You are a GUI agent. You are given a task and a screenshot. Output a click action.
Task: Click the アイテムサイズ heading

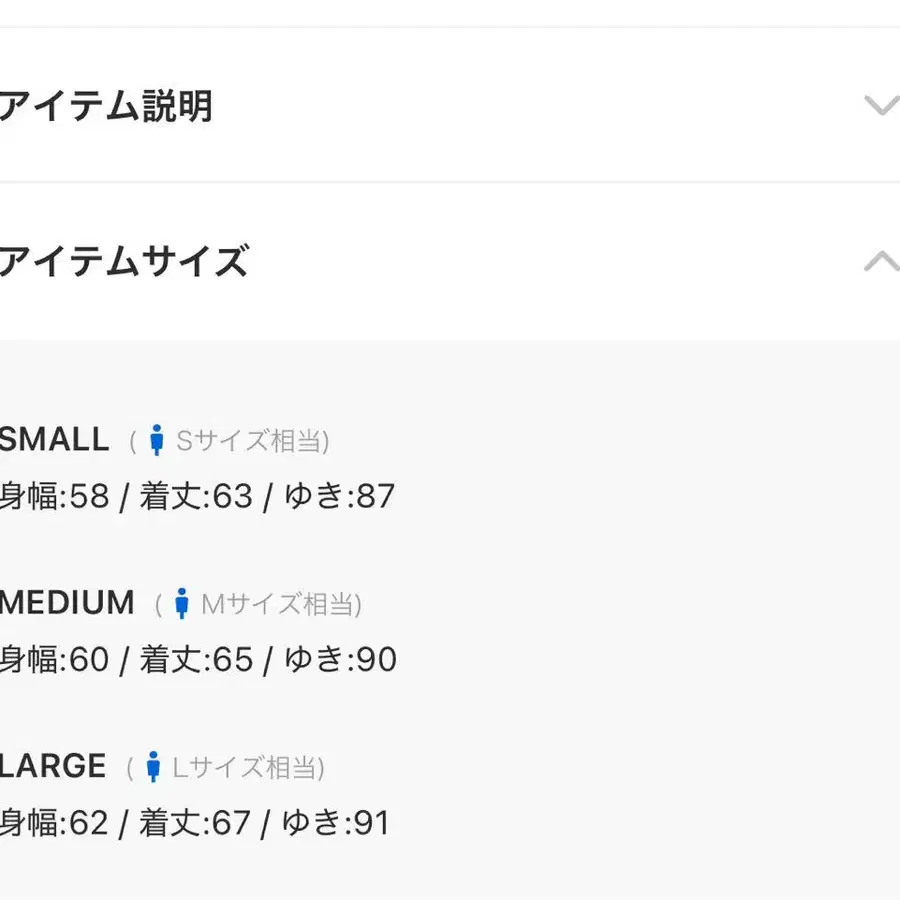click(x=124, y=262)
